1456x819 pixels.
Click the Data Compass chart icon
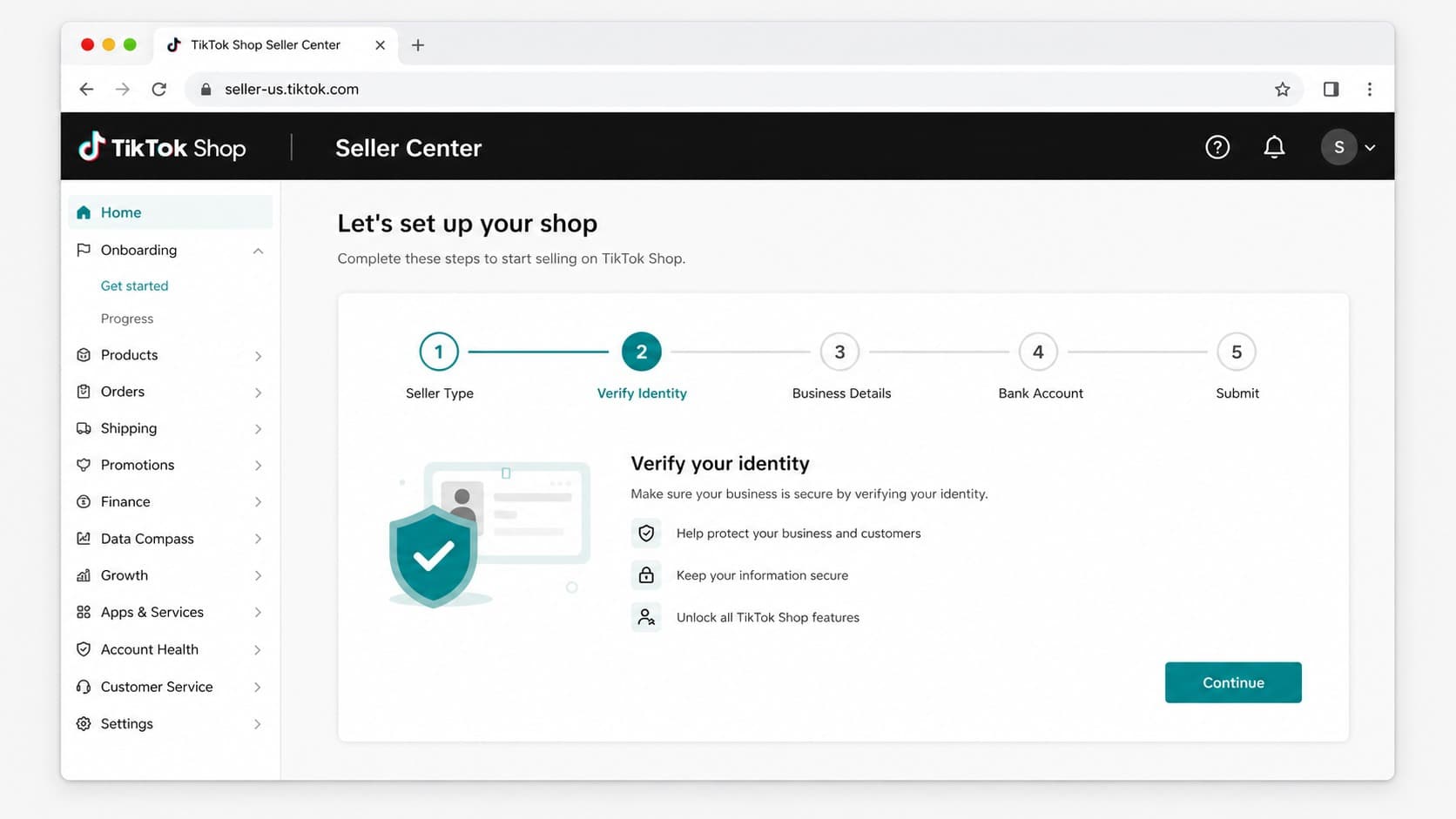[x=84, y=539]
